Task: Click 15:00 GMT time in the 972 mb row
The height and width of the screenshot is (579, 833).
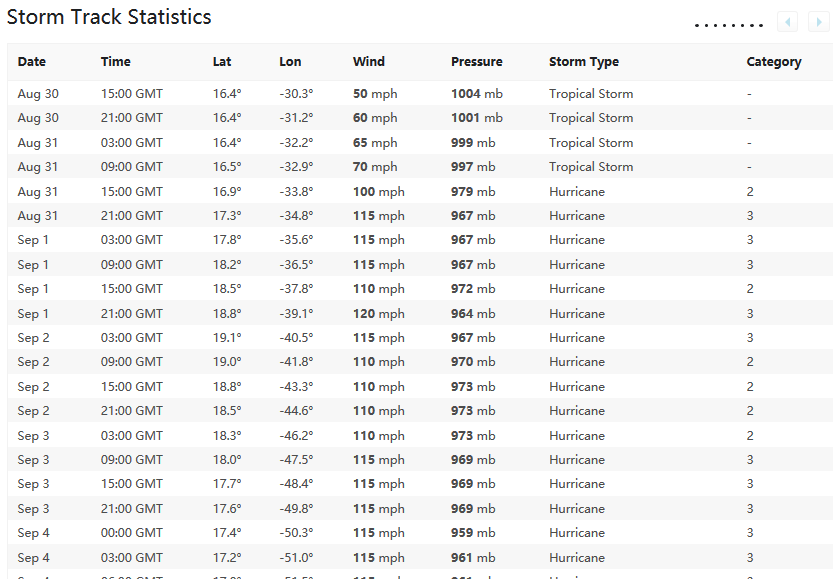Action: point(132,289)
